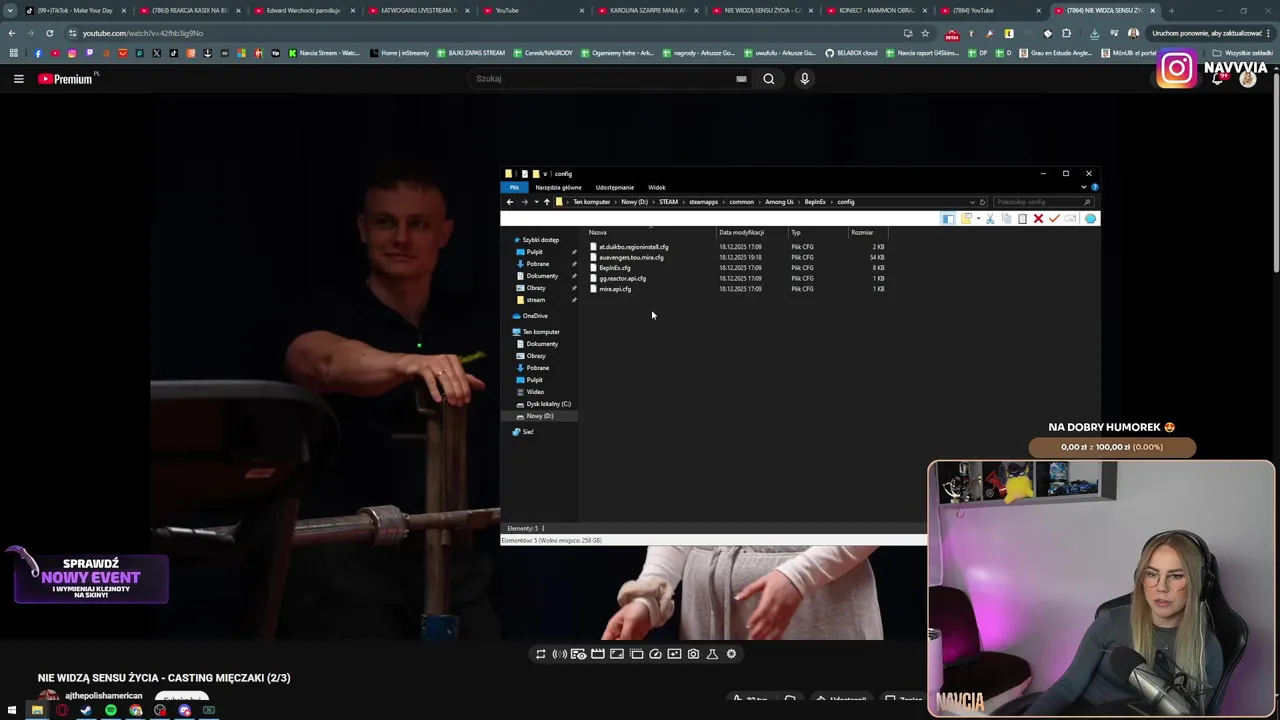The image size is (1280, 720).
Task: Toggle the preview pane toolbar icon
Action: pyautogui.click(x=947, y=219)
